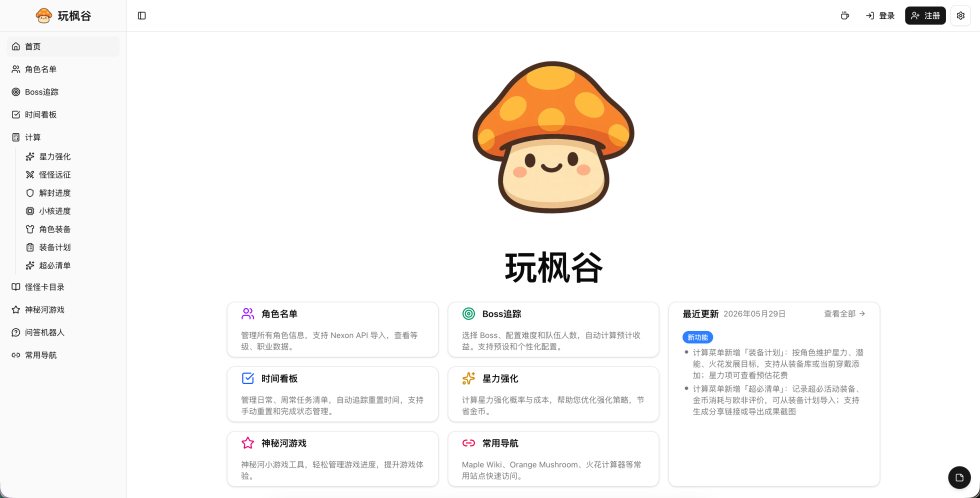The height and width of the screenshot is (498, 980).
Task: Click the shirt icon beside 角色装备
Action: [30, 229]
